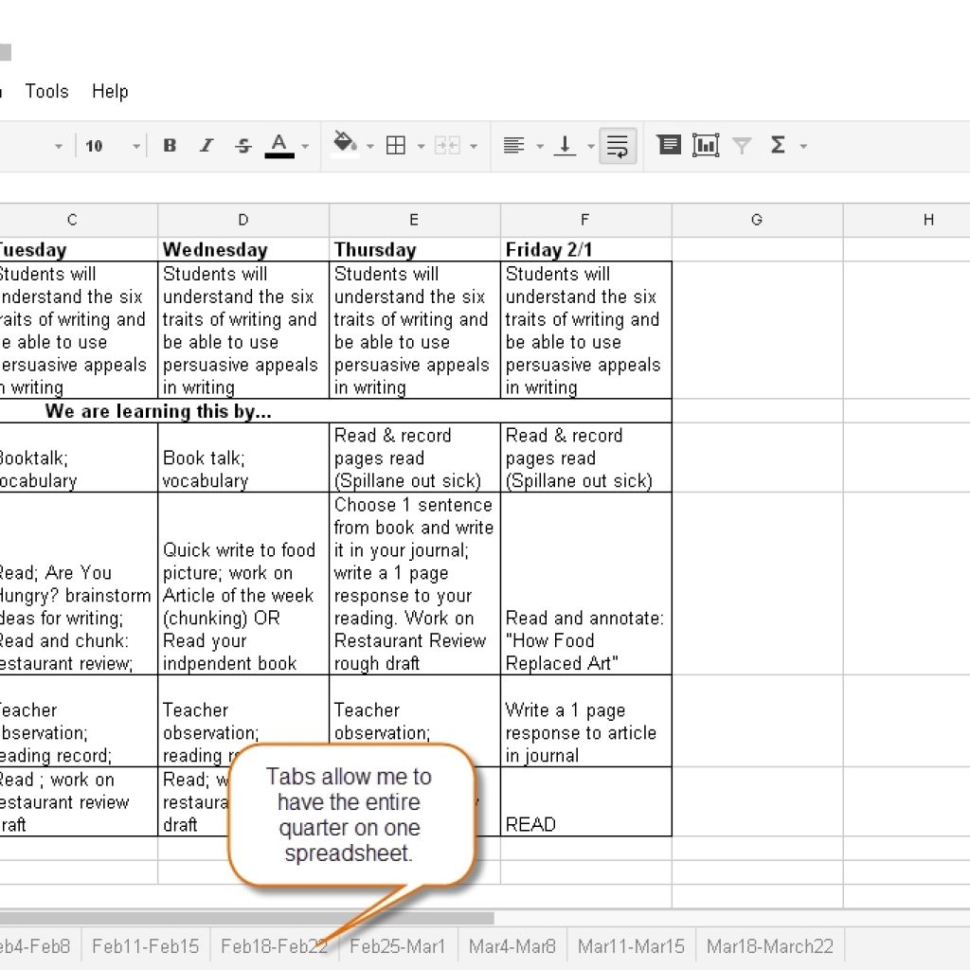
Task: Click the functions sigma icon
Action: pos(778,145)
